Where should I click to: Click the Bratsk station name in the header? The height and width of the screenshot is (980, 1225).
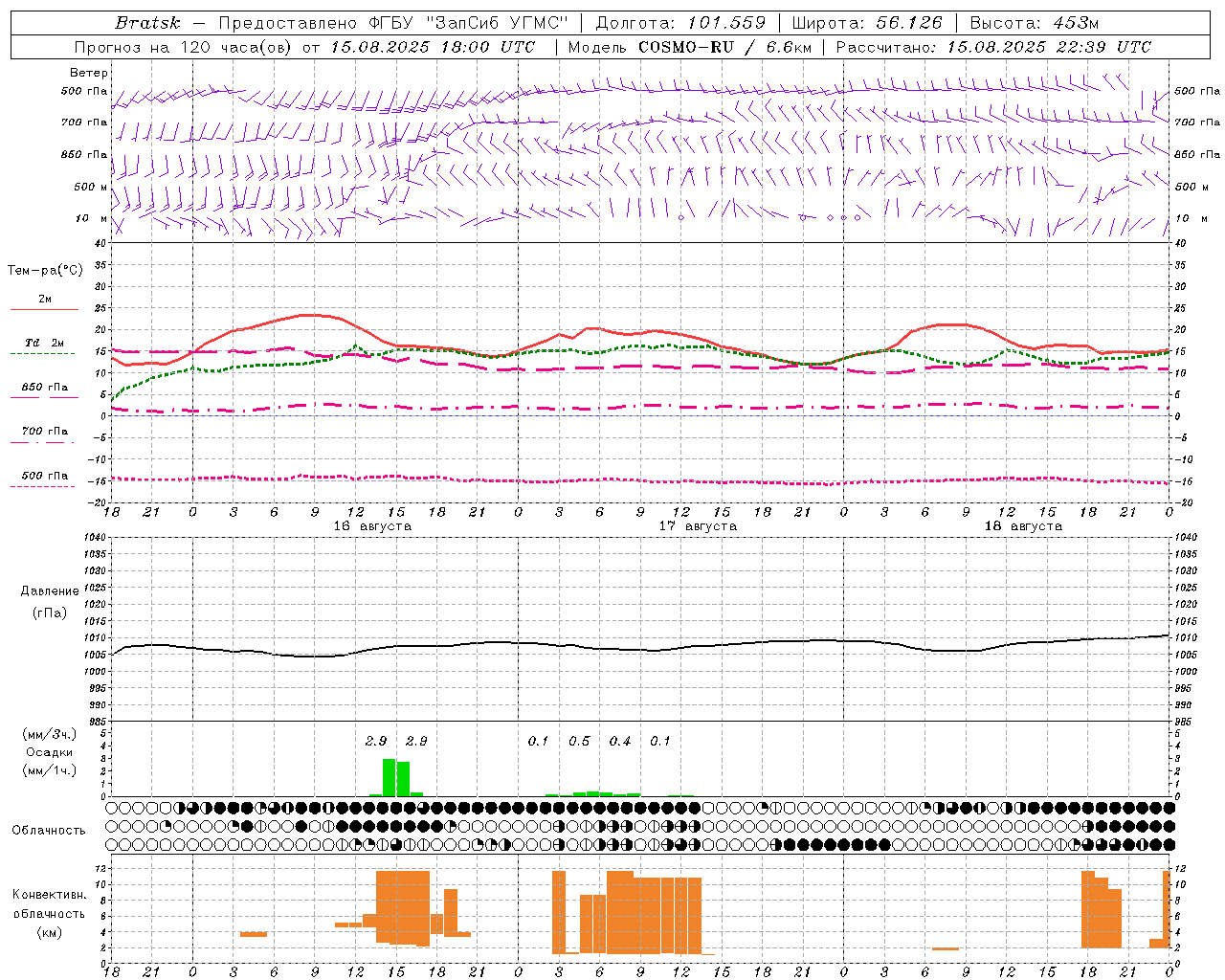click(x=147, y=23)
